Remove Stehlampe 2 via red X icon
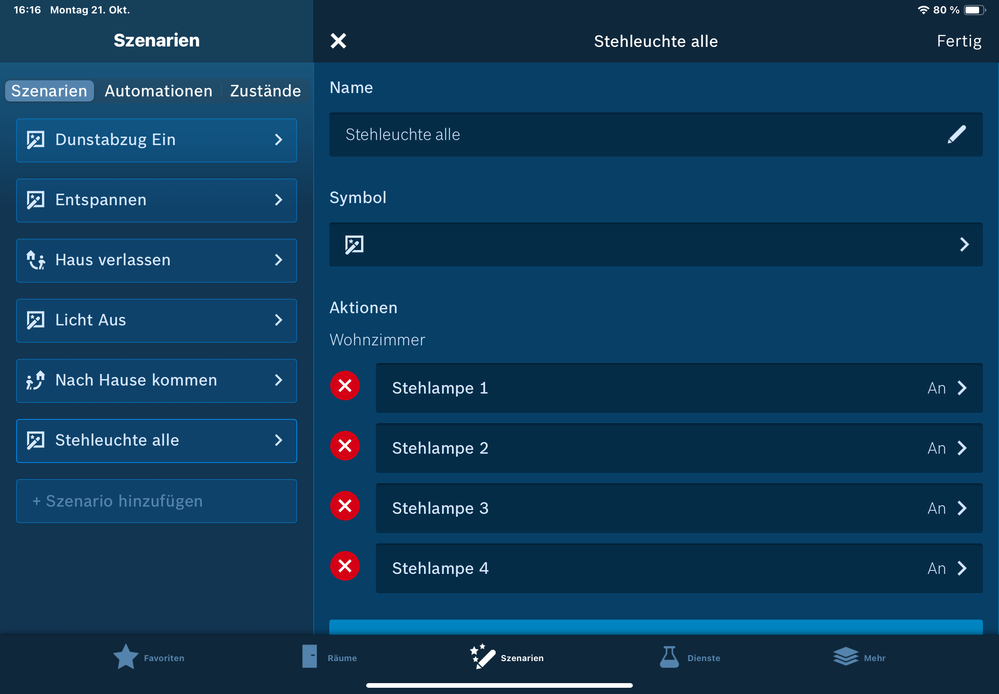 click(345, 447)
